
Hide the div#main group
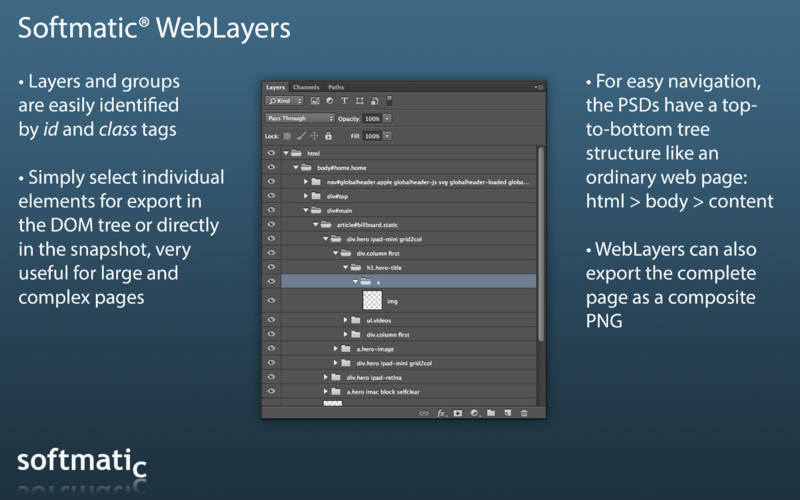point(271,210)
